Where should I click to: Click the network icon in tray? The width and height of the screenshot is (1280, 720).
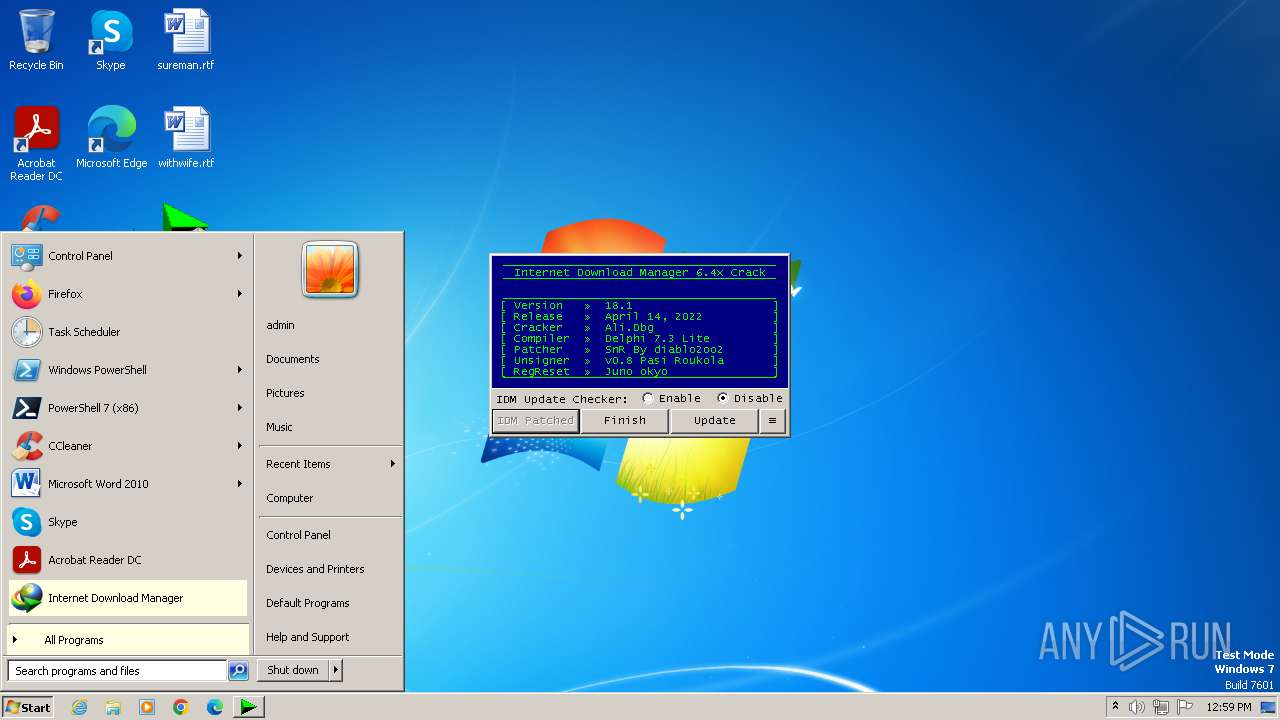pyautogui.click(x=1161, y=707)
